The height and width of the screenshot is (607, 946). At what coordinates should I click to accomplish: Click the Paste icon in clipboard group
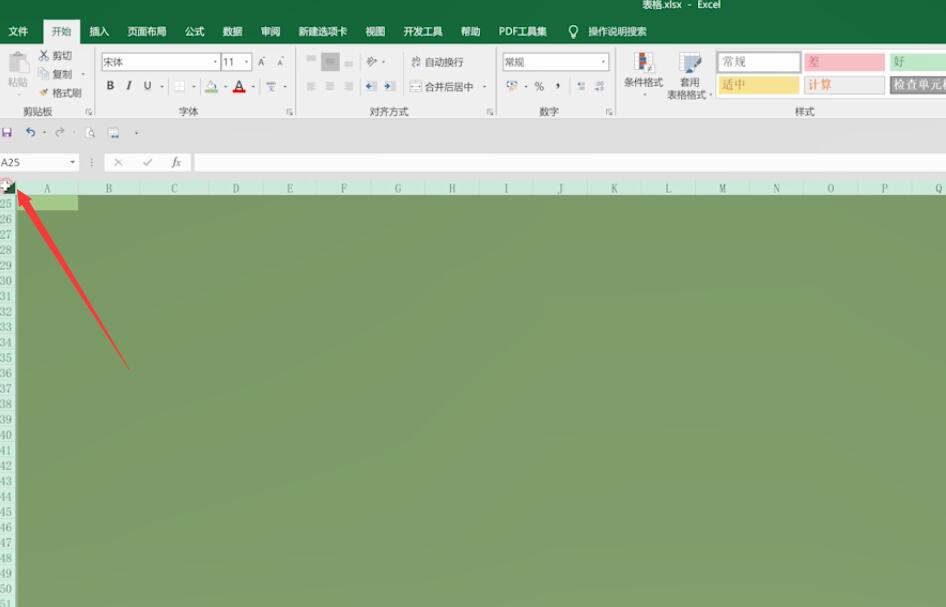pyautogui.click(x=17, y=63)
